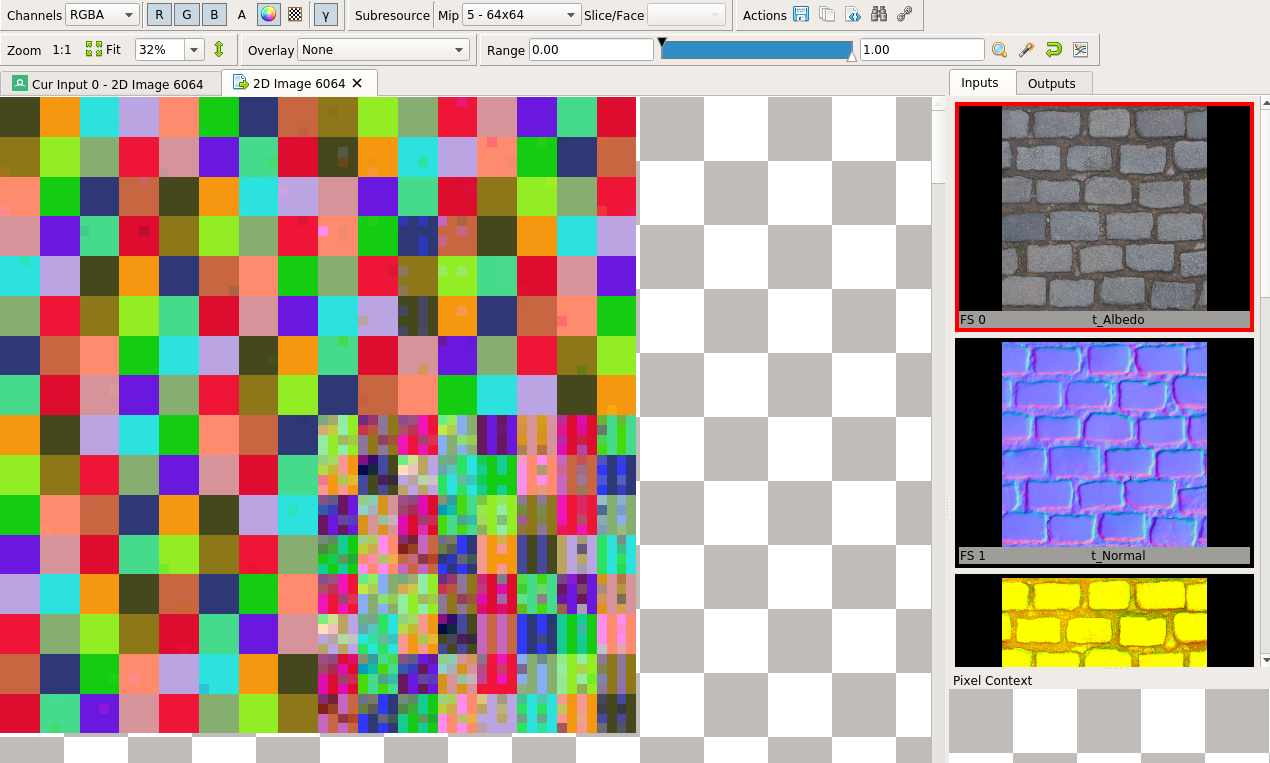1270x763 pixels.
Task: Toggle the red channel R button
Action: (159, 15)
